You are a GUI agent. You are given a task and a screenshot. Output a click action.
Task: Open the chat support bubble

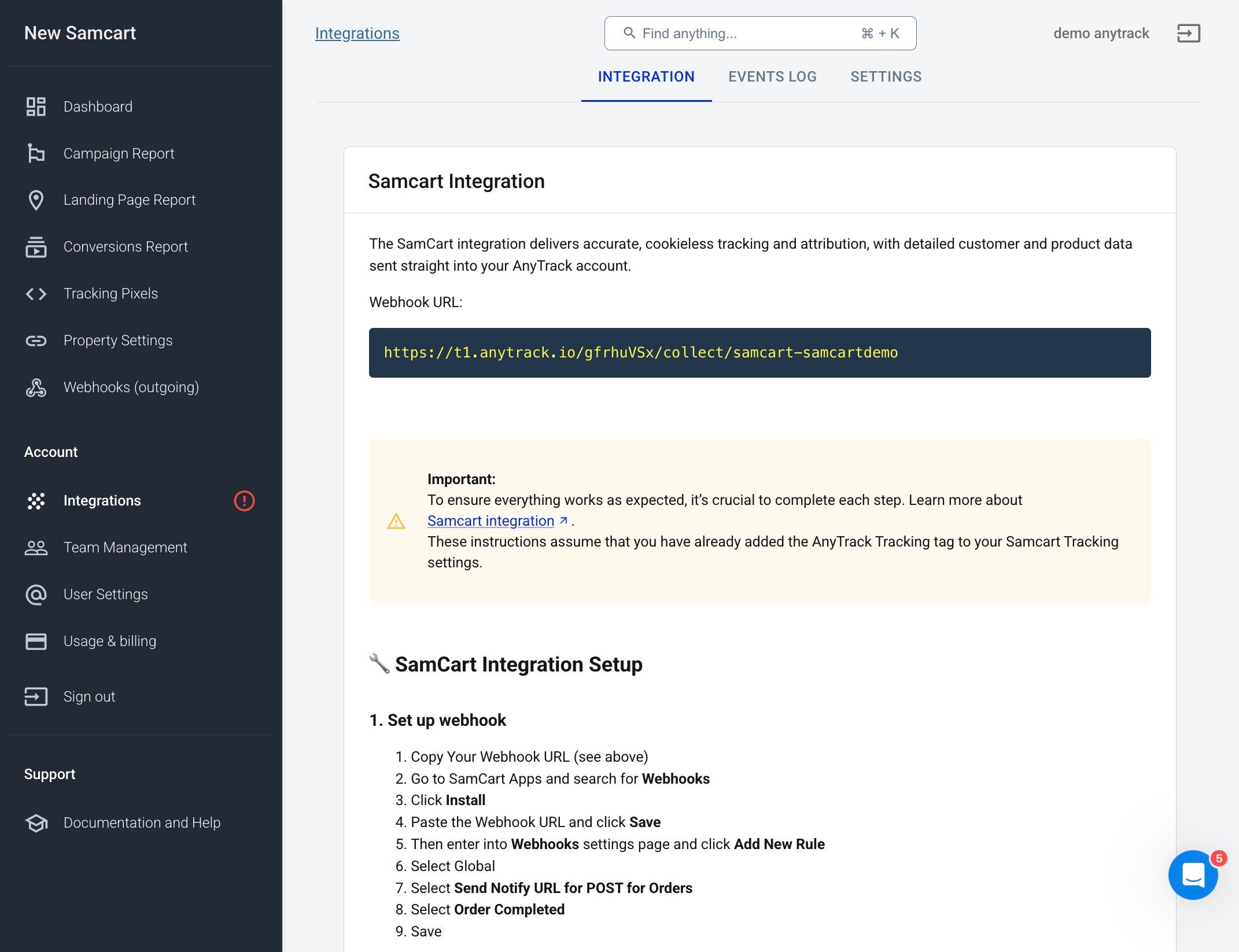[1193, 875]
